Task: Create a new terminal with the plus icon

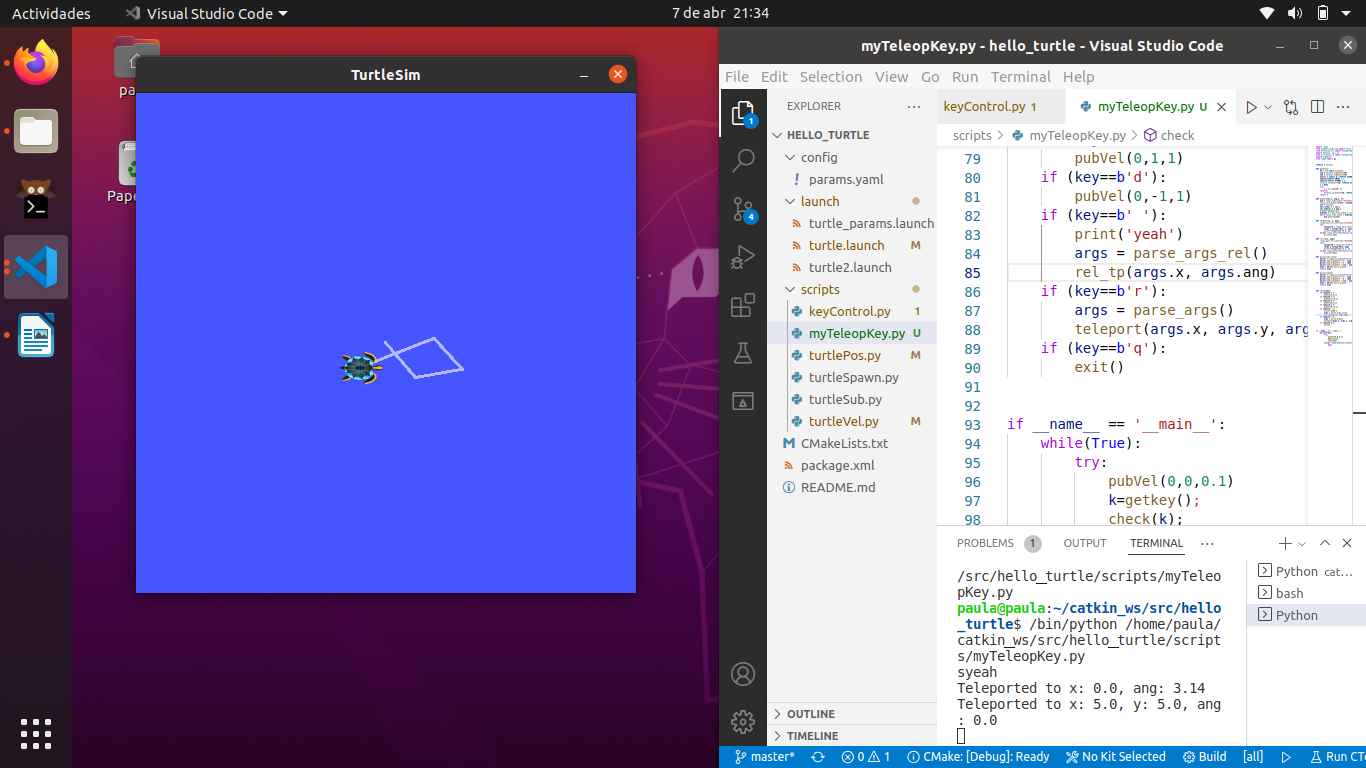Action: (x=1285, y=543)
